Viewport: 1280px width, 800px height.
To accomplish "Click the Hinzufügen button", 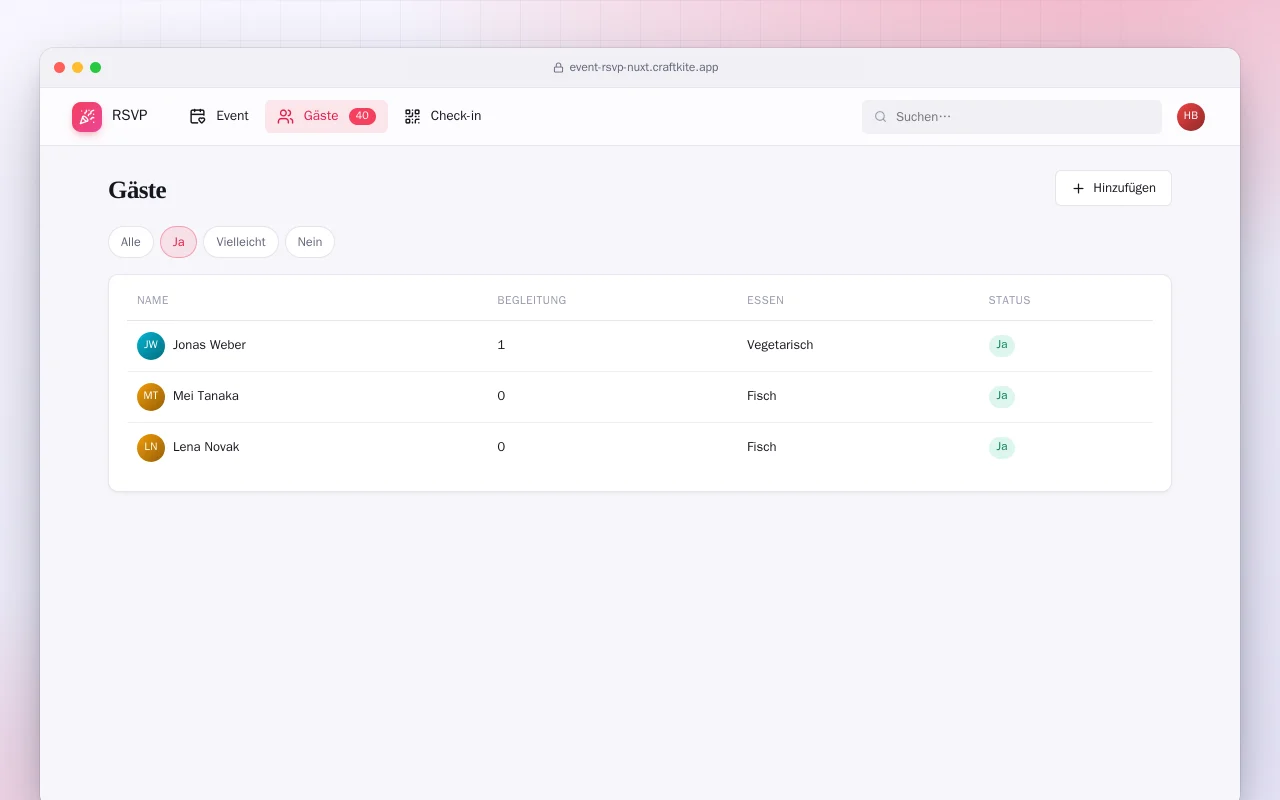I will [x=1113, y=188].
